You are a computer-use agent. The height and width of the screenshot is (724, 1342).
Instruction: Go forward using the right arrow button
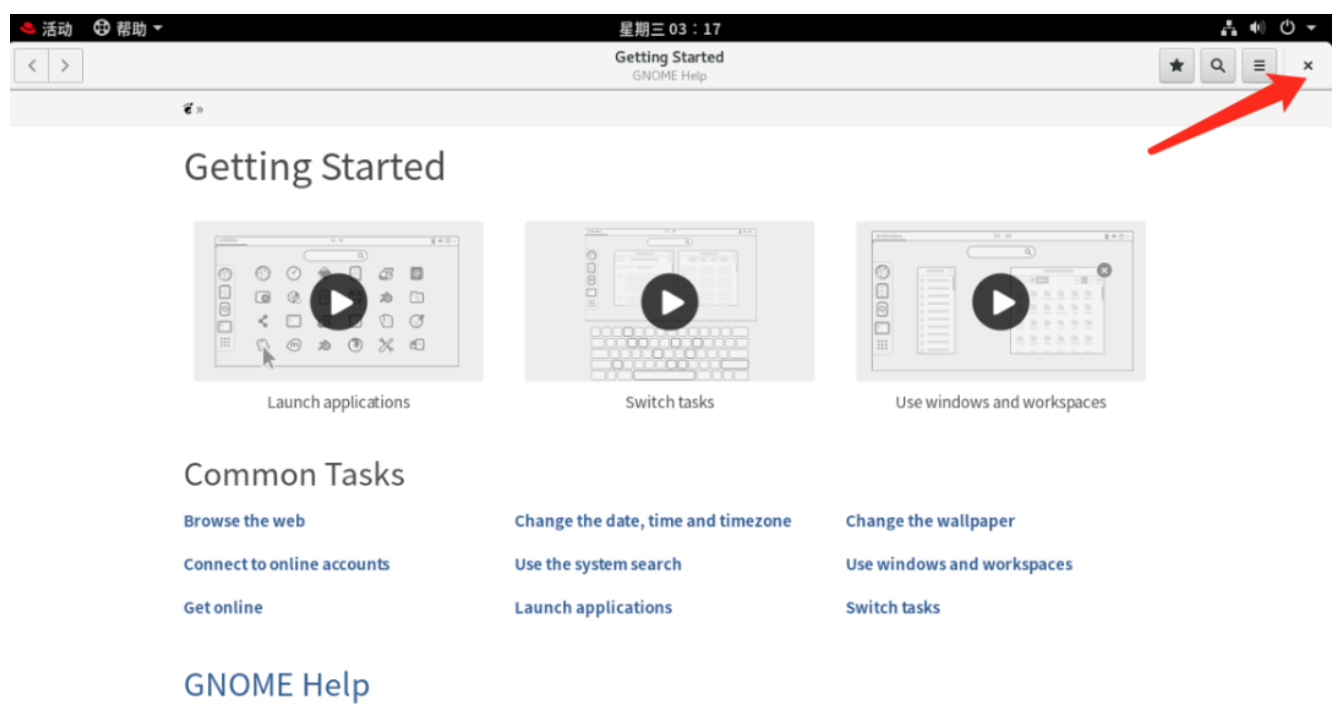click(x=65, y=66)
